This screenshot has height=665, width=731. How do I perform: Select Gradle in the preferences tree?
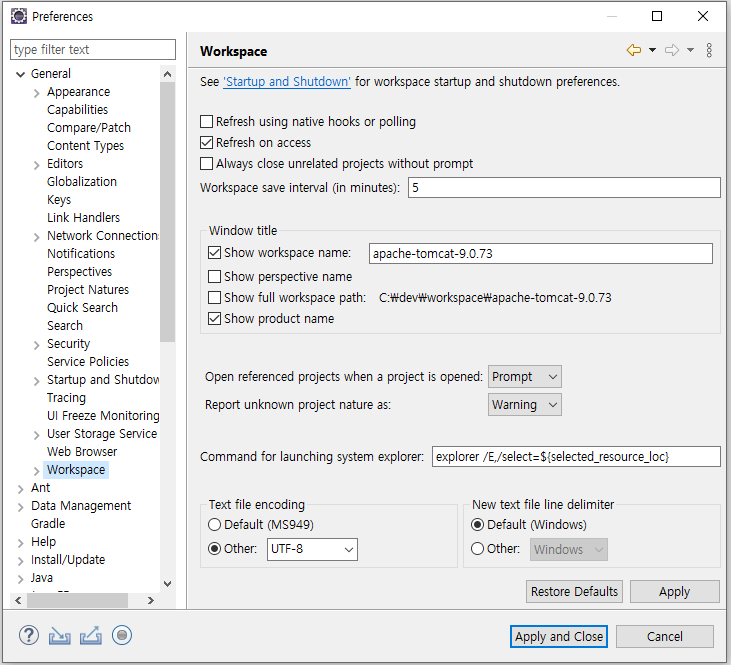pyautogui.click(x=48, y=524)
